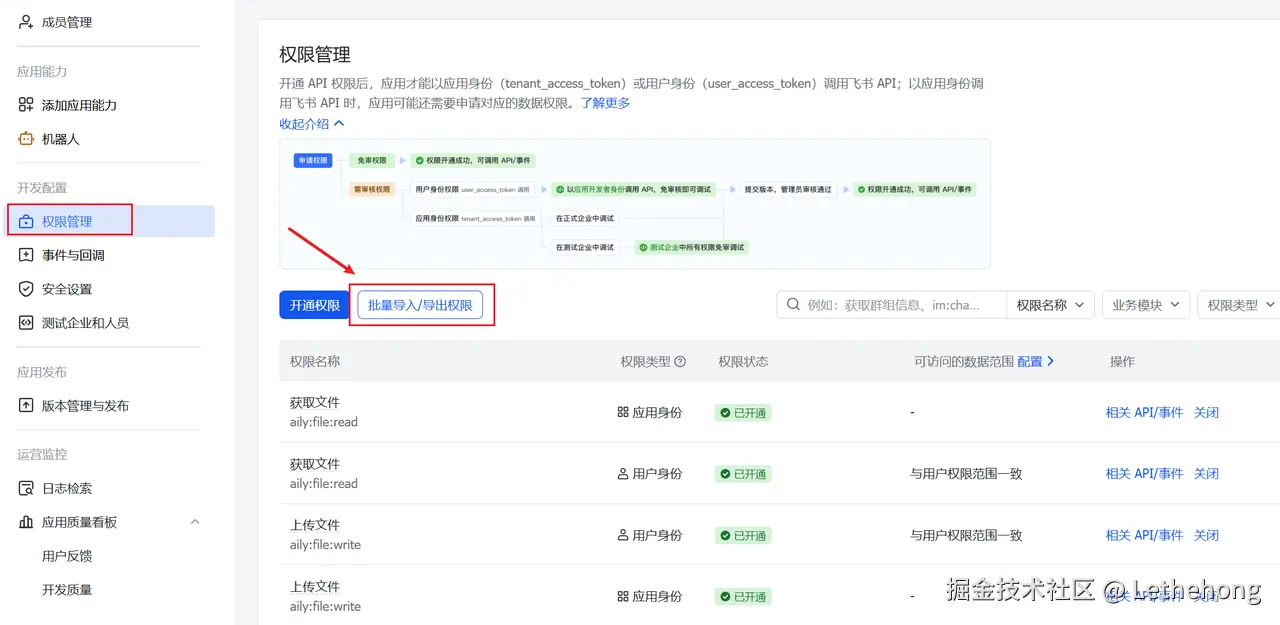1280x625 pixels.
Task: Click the search magnifier icon
Action: 793,305
